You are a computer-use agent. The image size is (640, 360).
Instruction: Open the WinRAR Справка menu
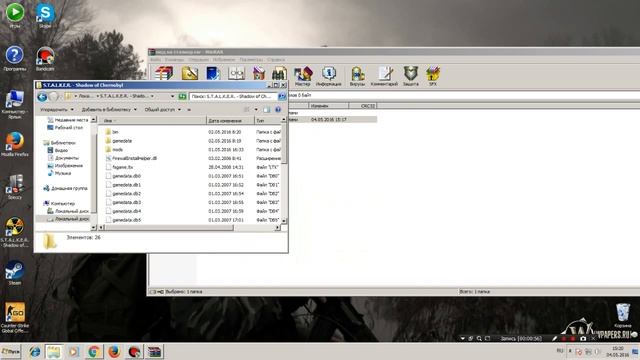pos(276,60)
